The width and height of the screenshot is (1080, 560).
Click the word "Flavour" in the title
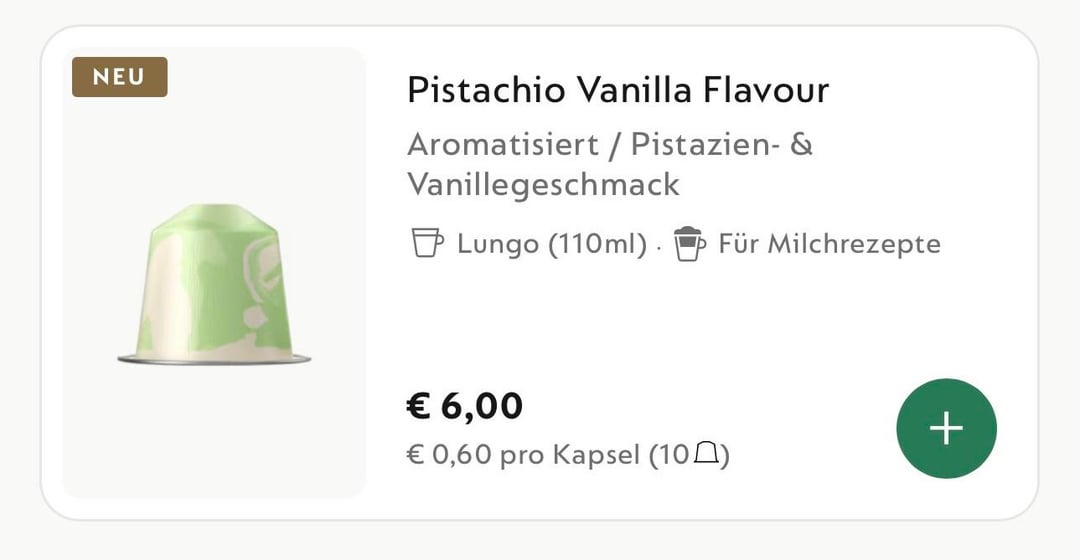pos(766,91)
